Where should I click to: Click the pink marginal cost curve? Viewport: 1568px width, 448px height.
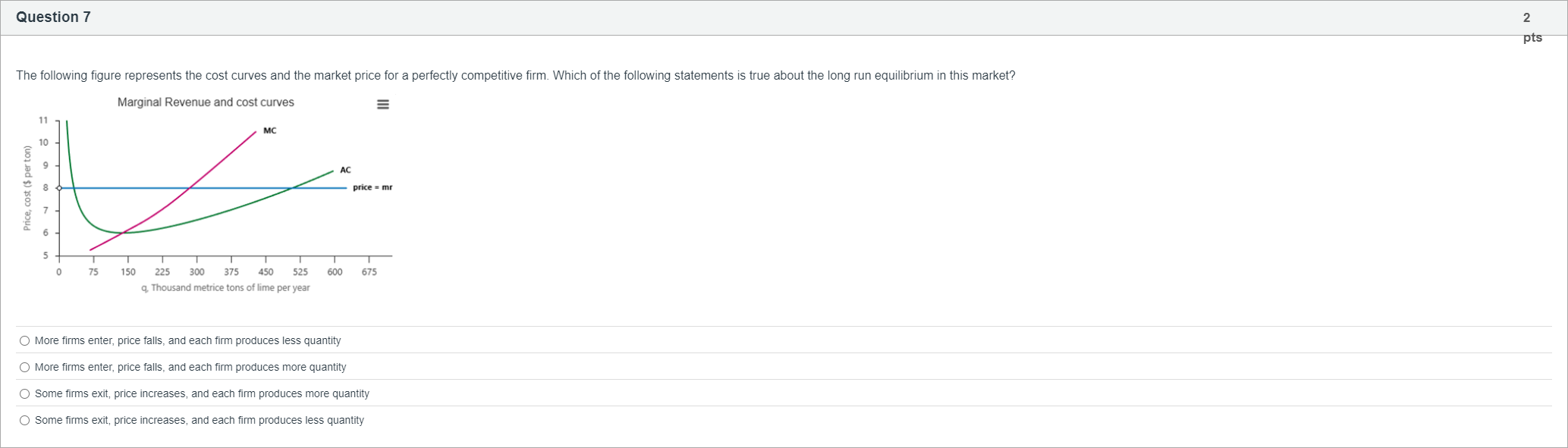[220, 161]
